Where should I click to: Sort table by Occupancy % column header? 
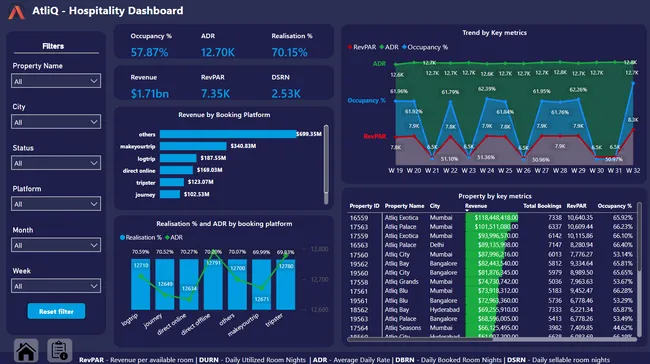[614, 206]
